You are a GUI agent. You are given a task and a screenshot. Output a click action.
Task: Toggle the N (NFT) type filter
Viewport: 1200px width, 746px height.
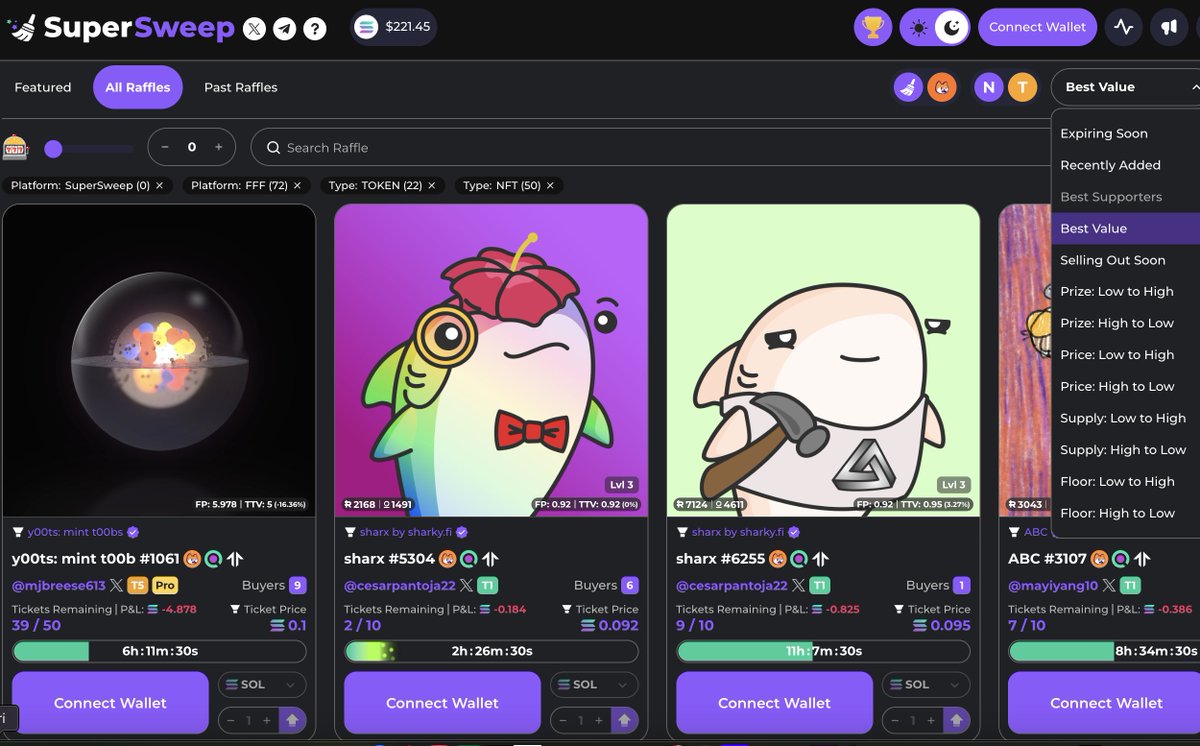[989, 87]
